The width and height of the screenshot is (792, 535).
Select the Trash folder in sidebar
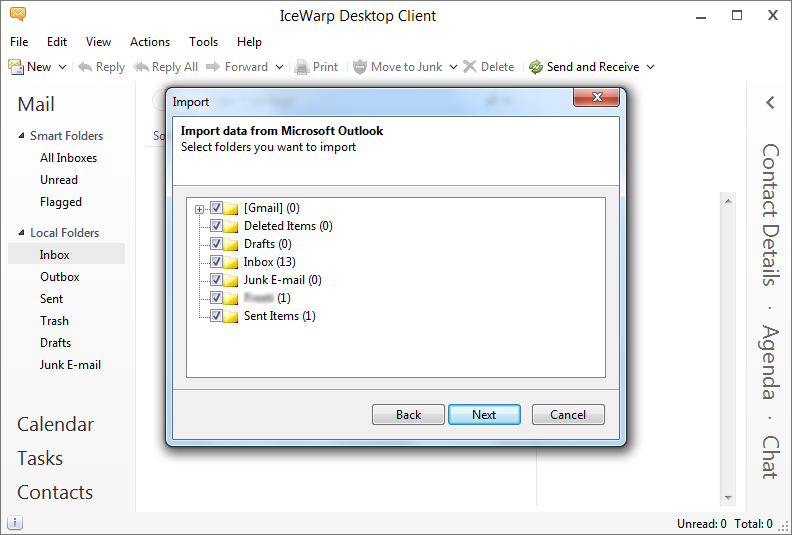[x=54, y=321]
